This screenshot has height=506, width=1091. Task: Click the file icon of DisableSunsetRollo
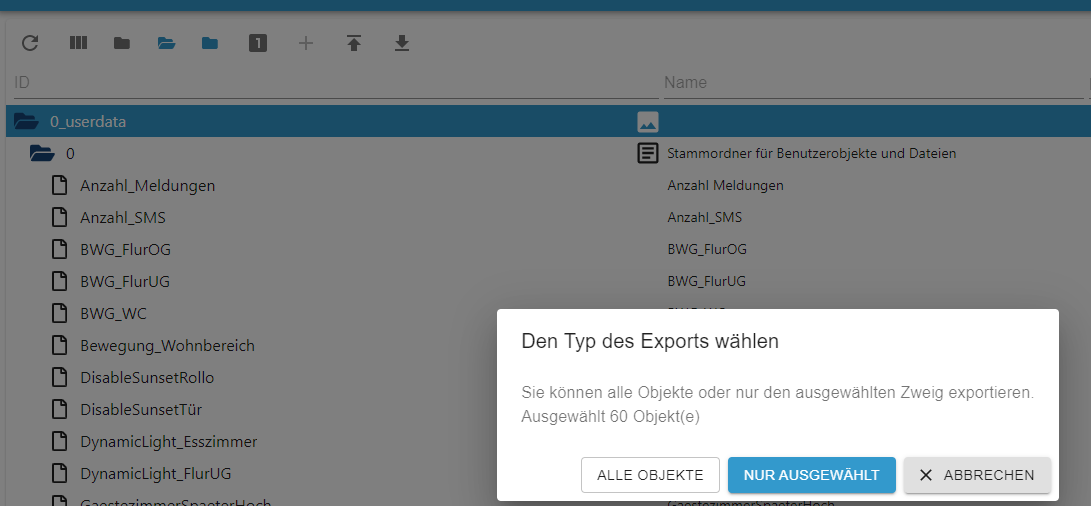pyautogui.click(x=61, y=377)
